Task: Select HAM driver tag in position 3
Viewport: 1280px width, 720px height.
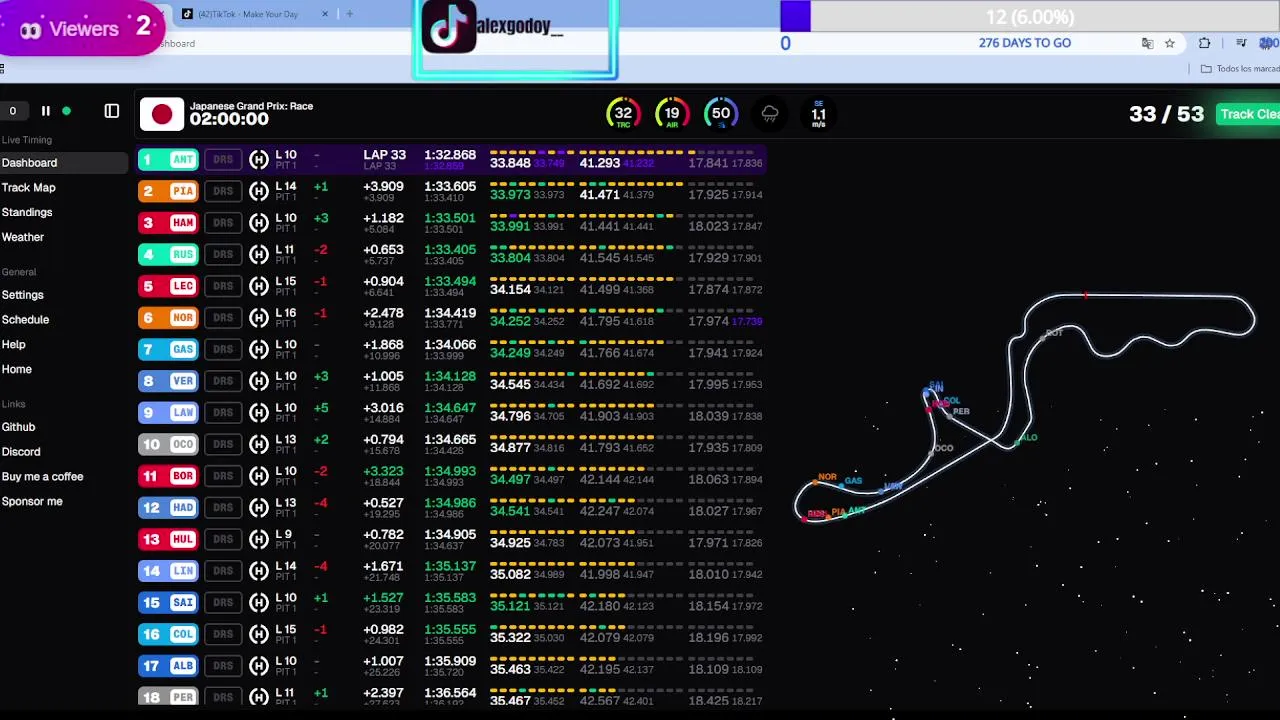Action: pyautogui.click(x=168, y=223)
